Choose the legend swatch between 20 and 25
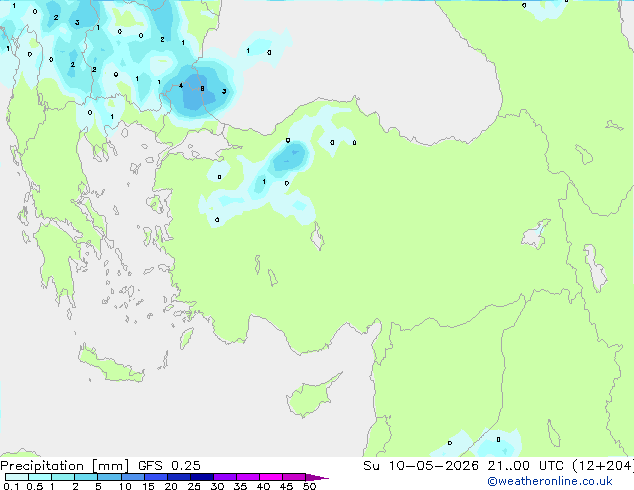Screen dimensions: 634x490 pos(179,477)
